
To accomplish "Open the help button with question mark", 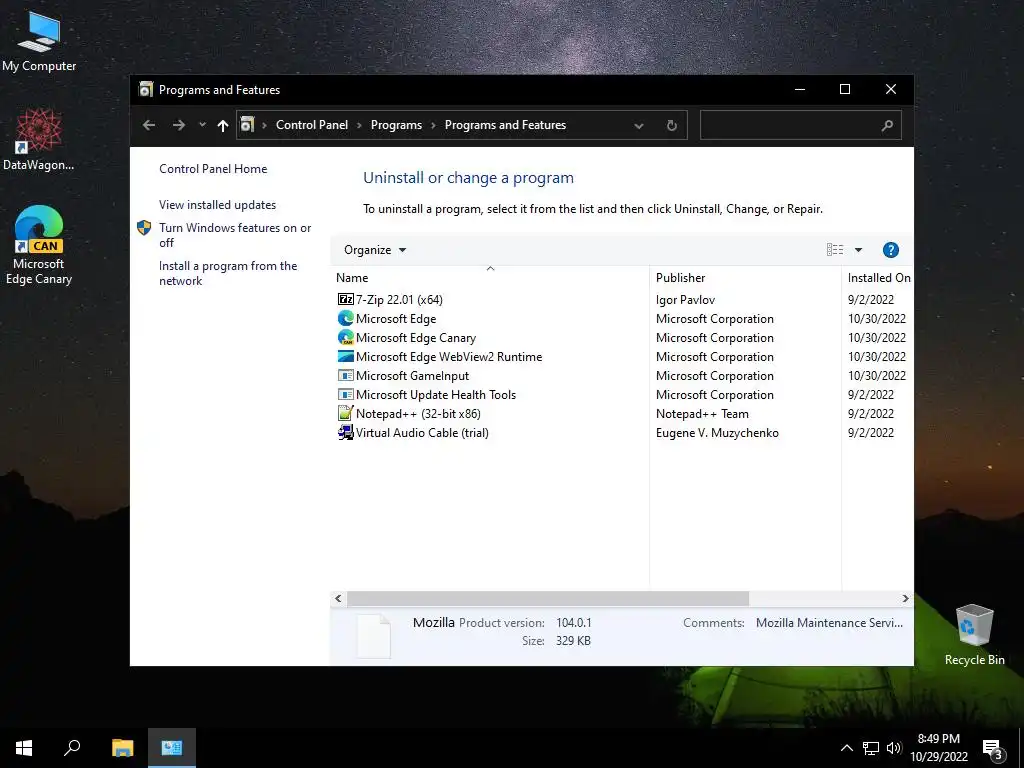I will [x=890, y=250].
